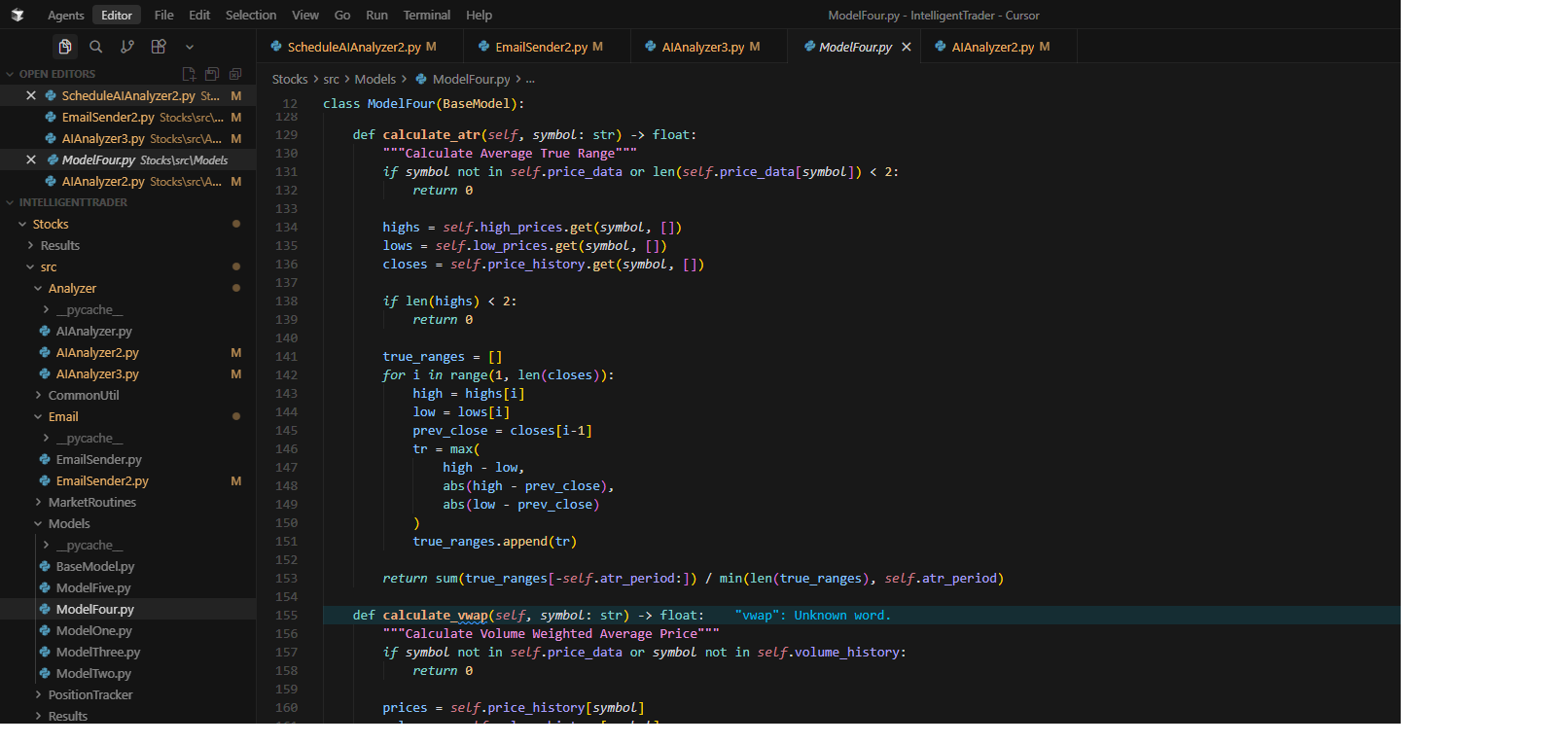Click the Close All Editors icon
The height and width of the screenshot is (744, 1568).
coord(235,74)
